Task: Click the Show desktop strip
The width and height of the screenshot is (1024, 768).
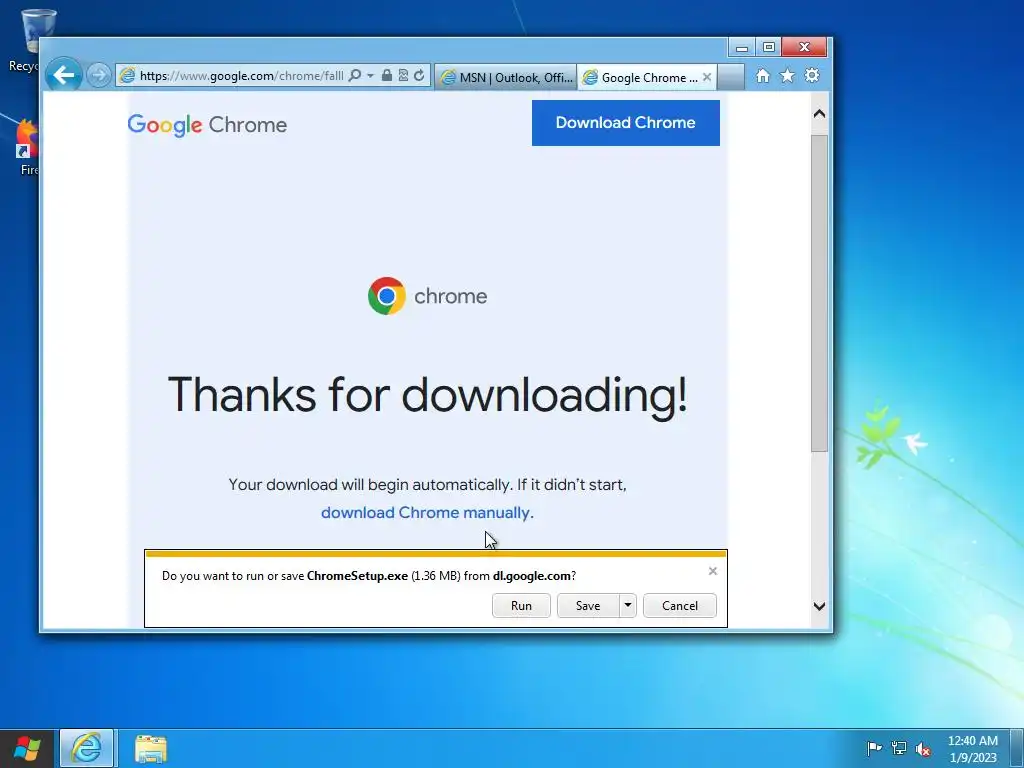Action: coord(1017,748)
